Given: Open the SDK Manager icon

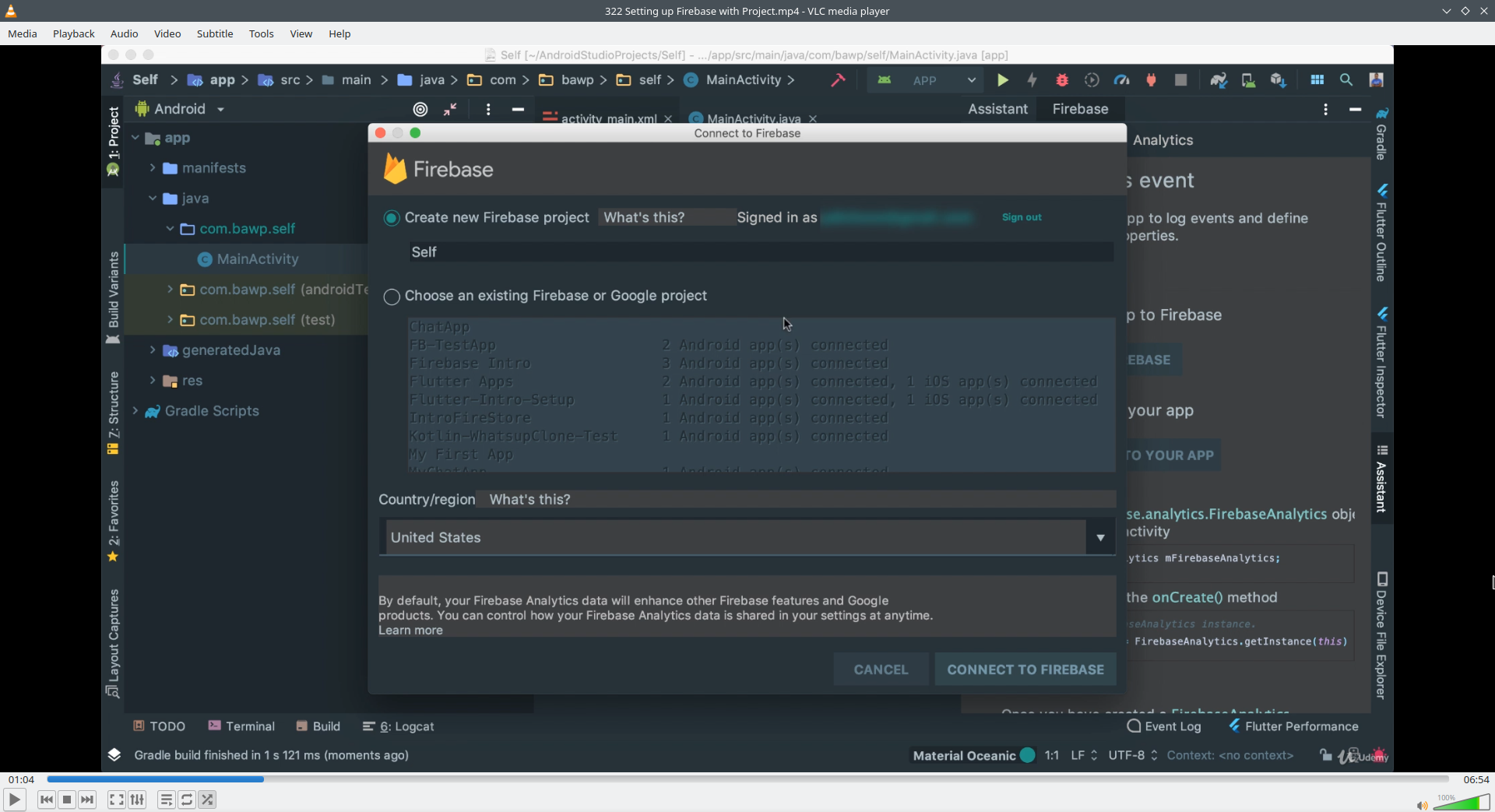Looking at the screenshot, I should tap(1278, 80).
